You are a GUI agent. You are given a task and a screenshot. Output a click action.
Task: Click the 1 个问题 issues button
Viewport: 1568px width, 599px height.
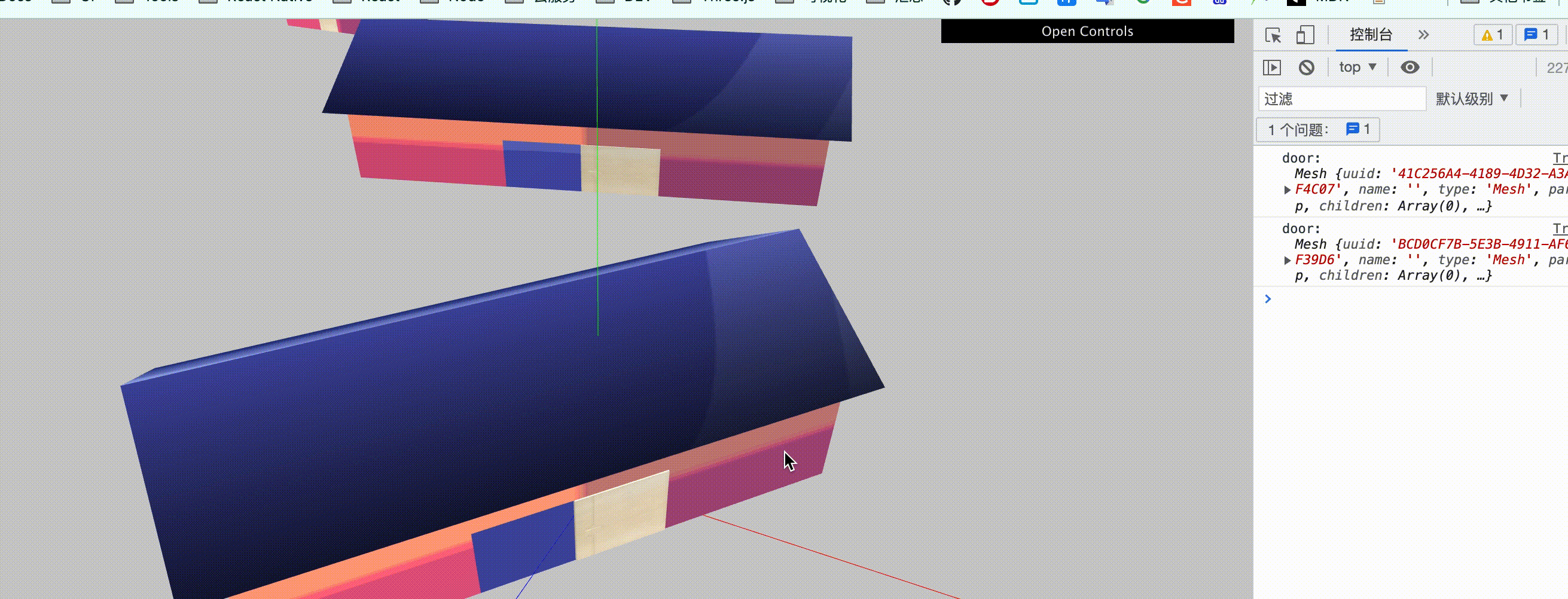(x=1317, y=130)
